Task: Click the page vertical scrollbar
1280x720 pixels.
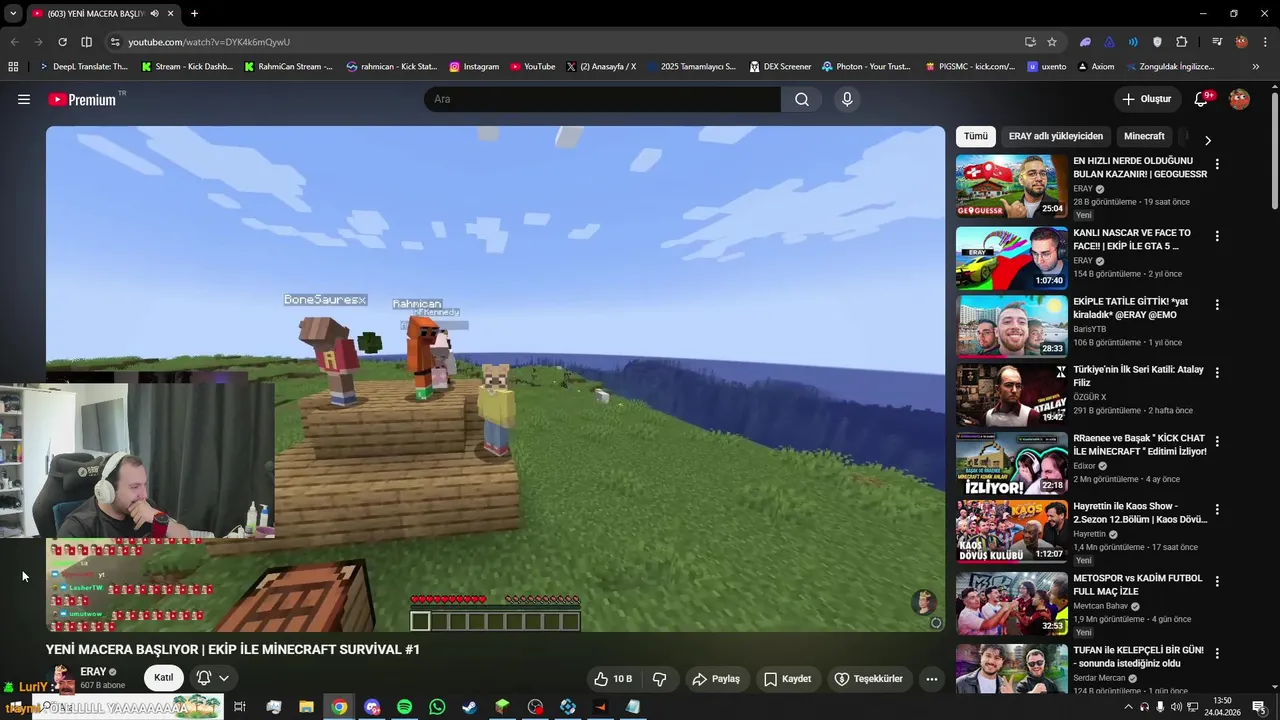Action: point(1274,150)
